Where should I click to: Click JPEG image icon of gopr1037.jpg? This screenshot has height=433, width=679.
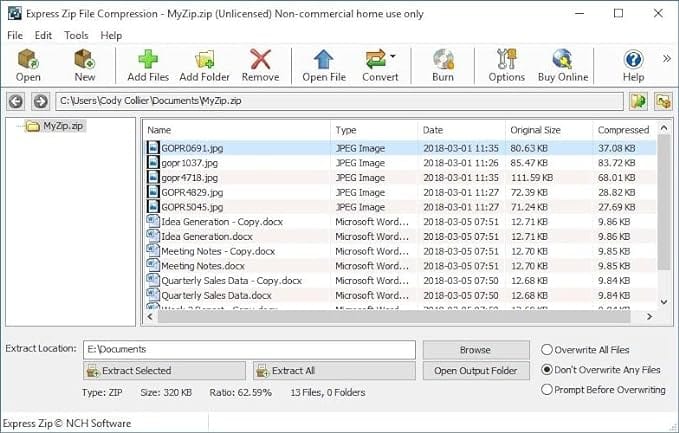[x=153, y=162]
